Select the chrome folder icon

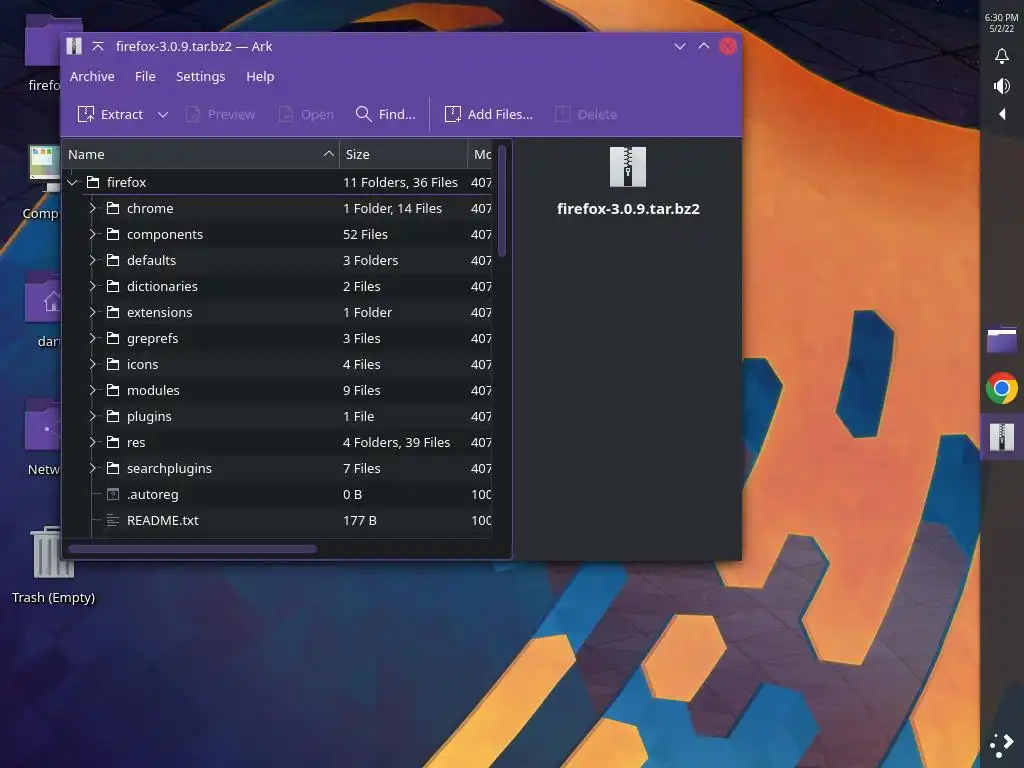click(113, 208)
